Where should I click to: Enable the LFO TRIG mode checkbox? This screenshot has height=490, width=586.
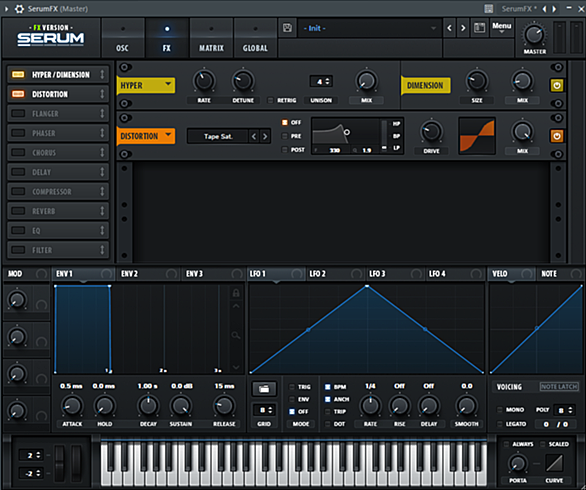tap(292, 387)
